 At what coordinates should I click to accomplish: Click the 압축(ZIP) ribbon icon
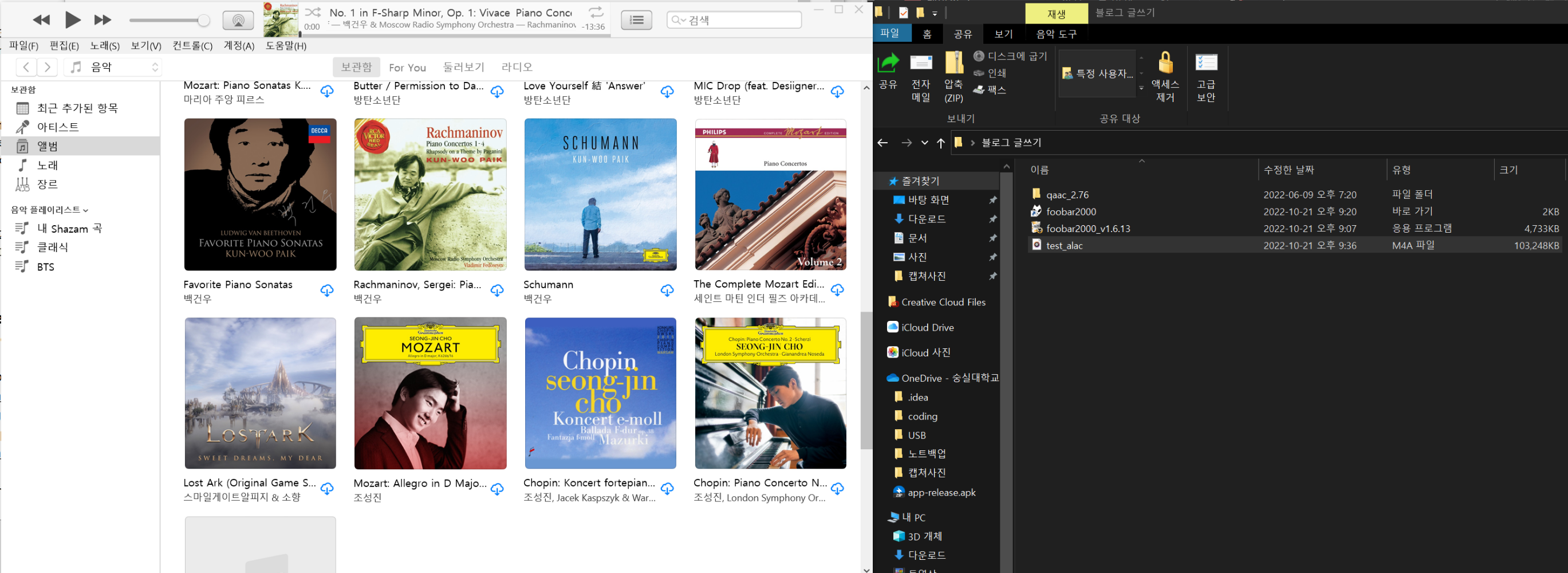click(954, 78)
